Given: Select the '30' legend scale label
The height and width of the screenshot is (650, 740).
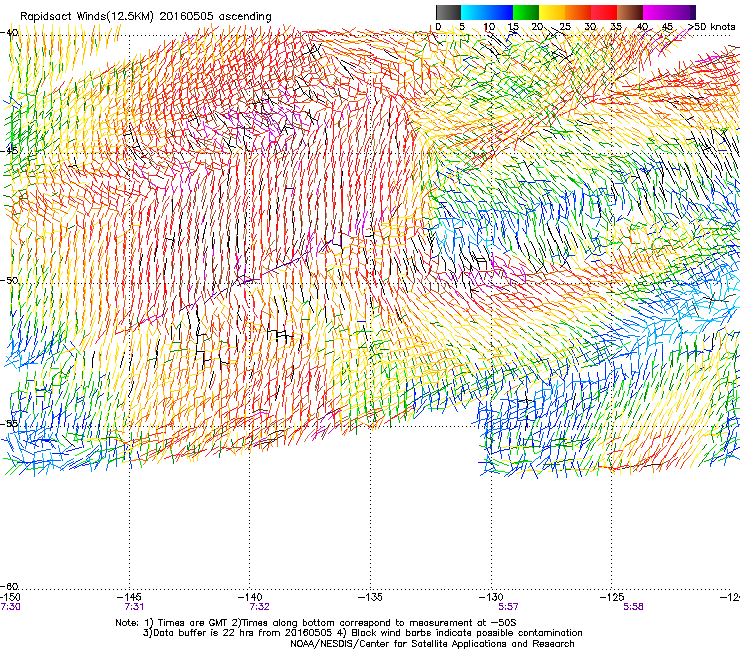Looking at the screenshot, I should 590,26.
